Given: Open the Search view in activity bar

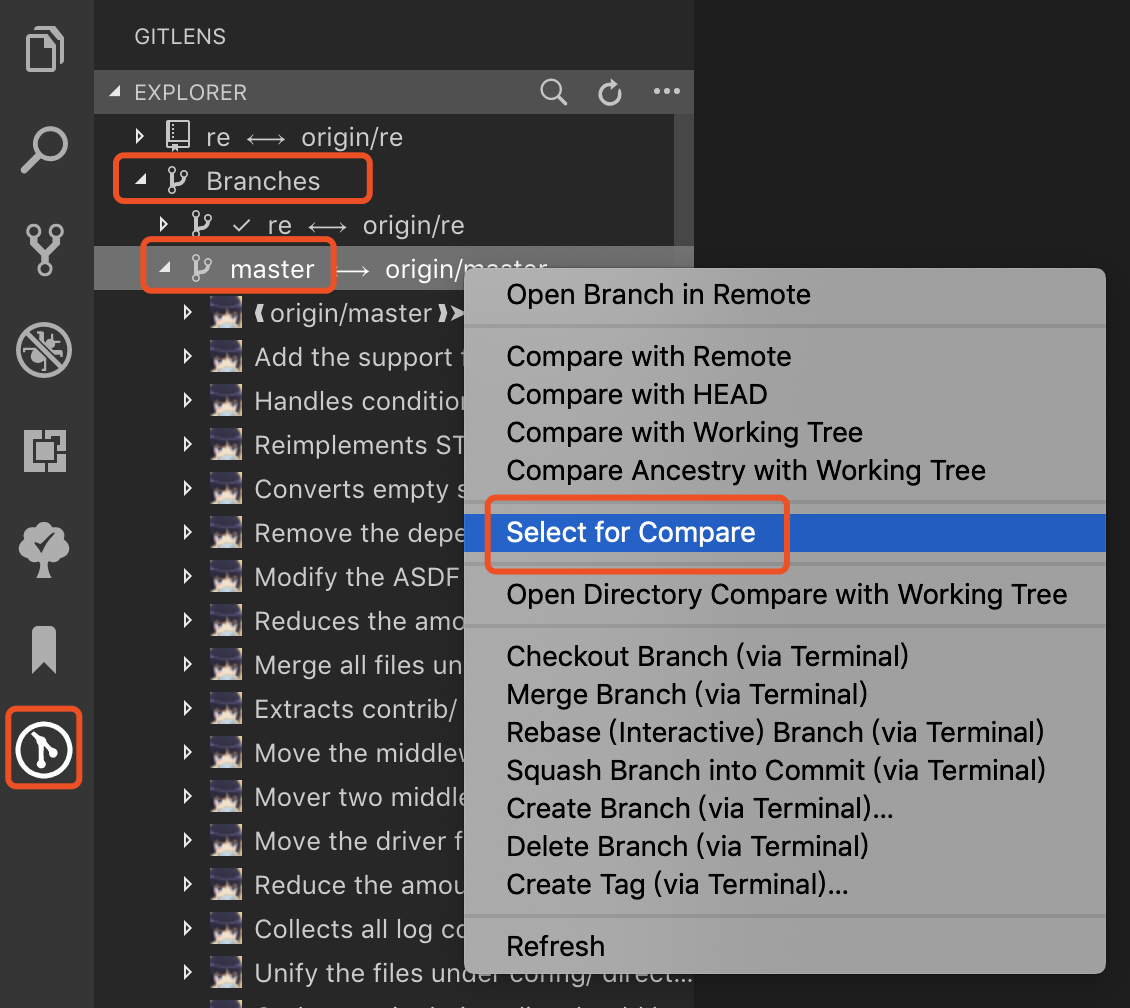Looking at the screenshot, I should coord(44,149).
